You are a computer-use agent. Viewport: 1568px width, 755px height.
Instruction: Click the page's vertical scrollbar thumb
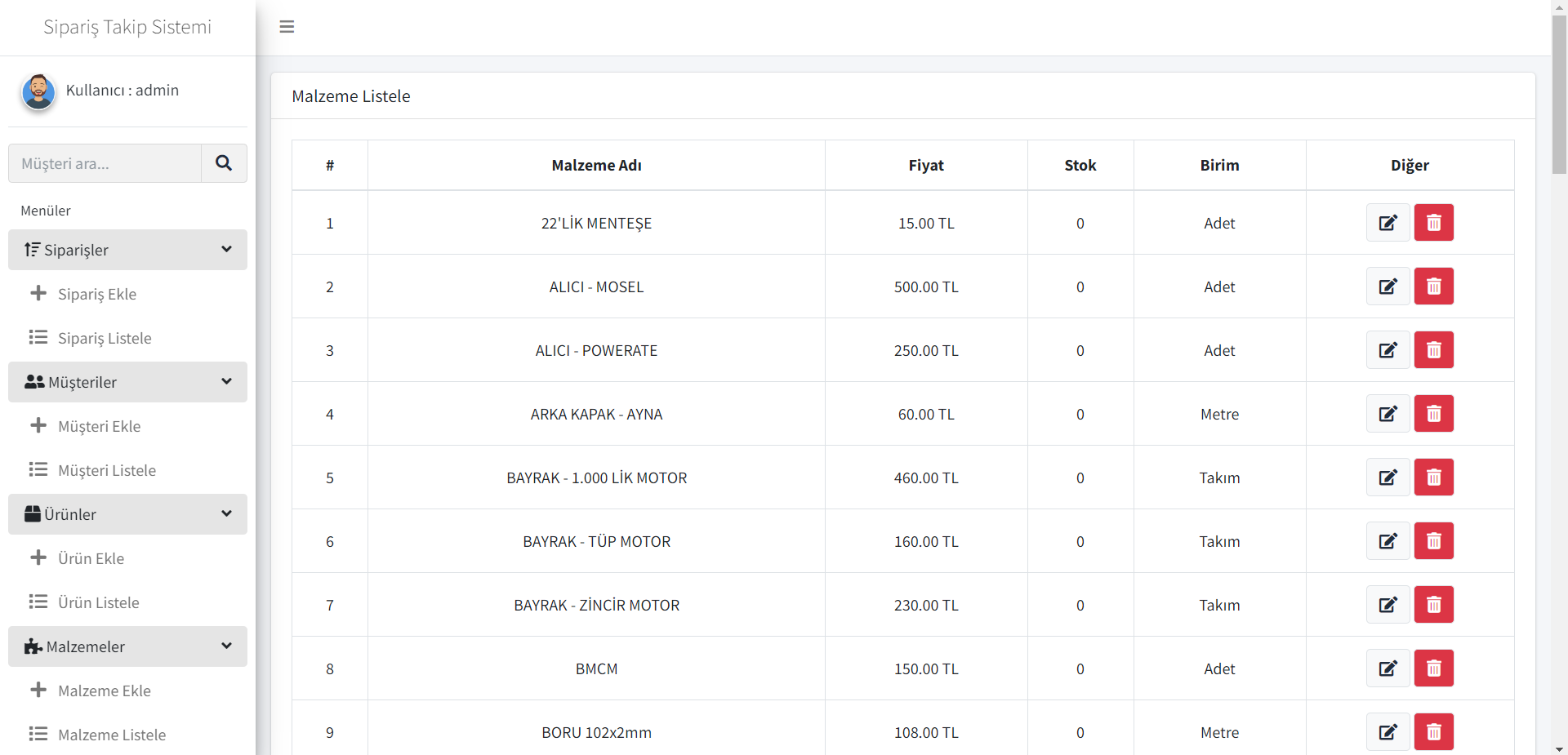tap(1559, 94)
